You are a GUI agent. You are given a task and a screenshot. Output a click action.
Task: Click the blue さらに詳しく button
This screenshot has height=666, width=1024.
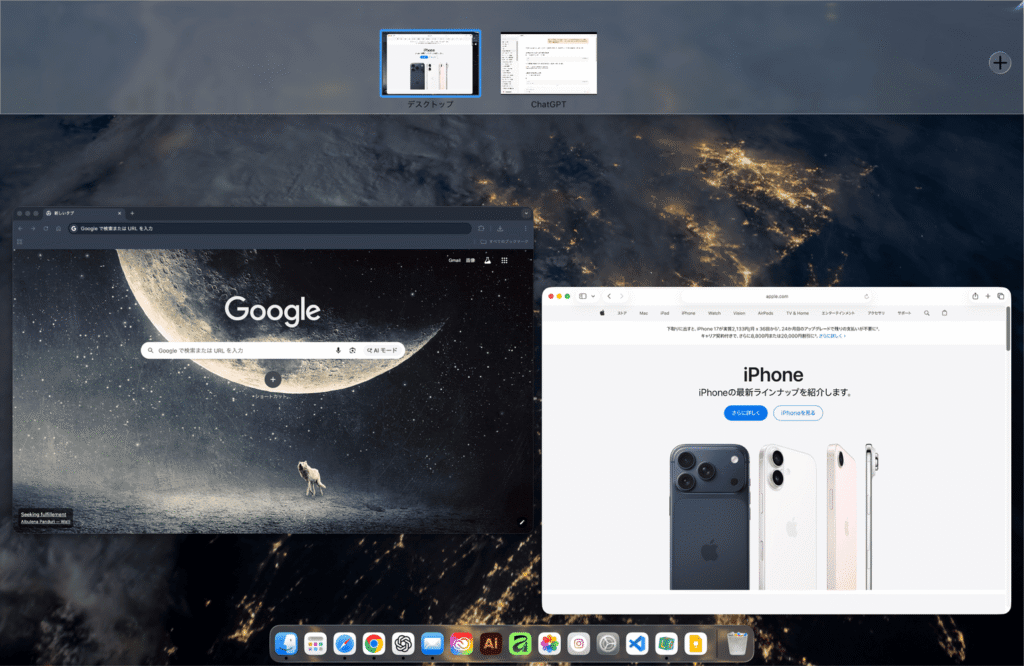(745, 413)
